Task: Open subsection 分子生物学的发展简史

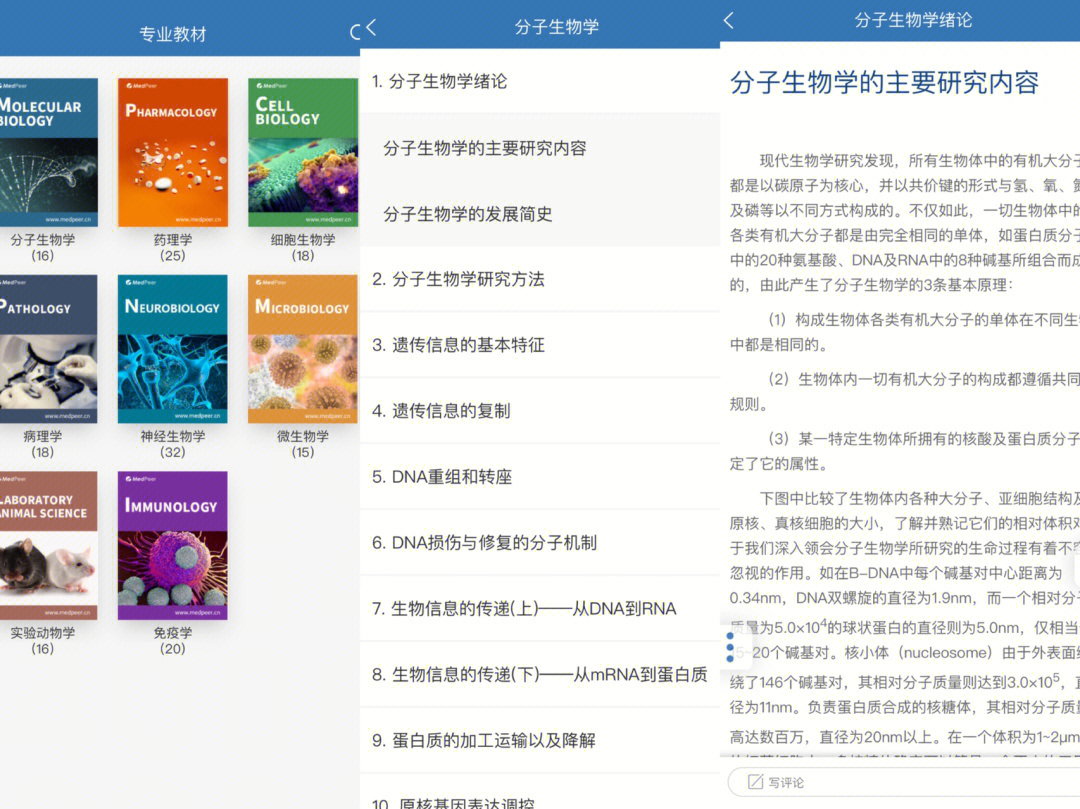Action: tap(467, 214)
